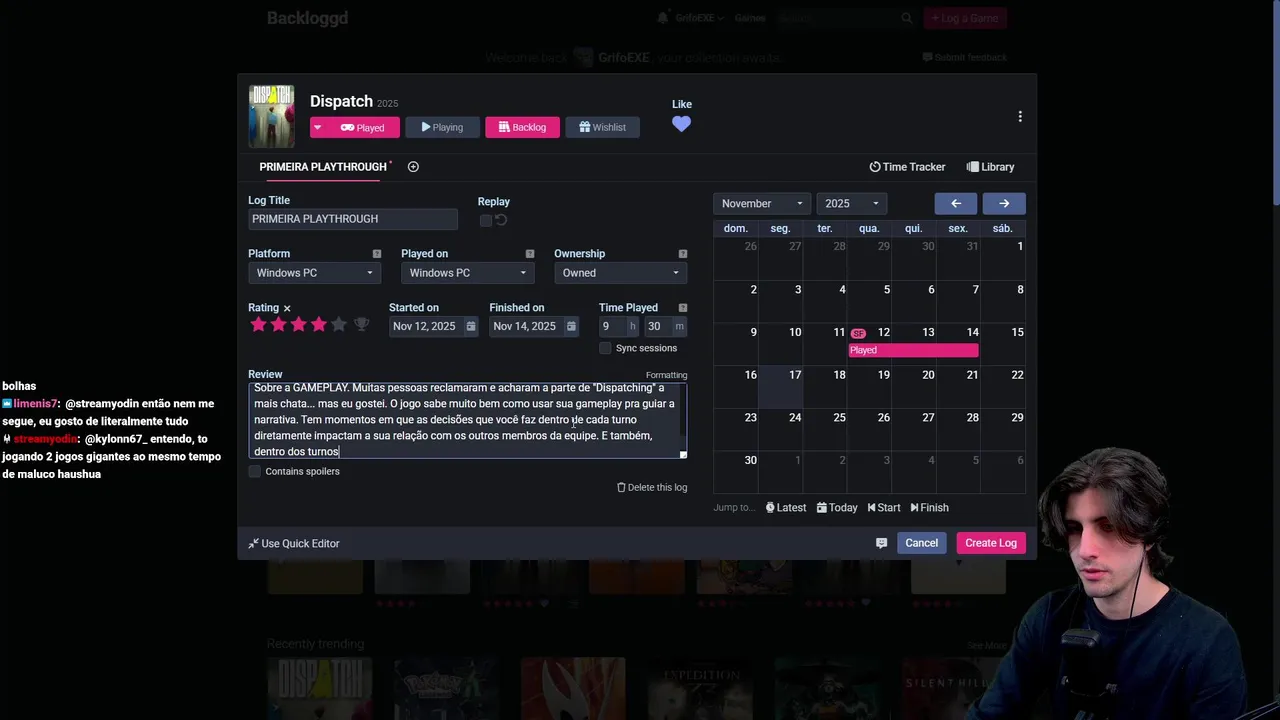Set rating to two stars

[278, 325]
